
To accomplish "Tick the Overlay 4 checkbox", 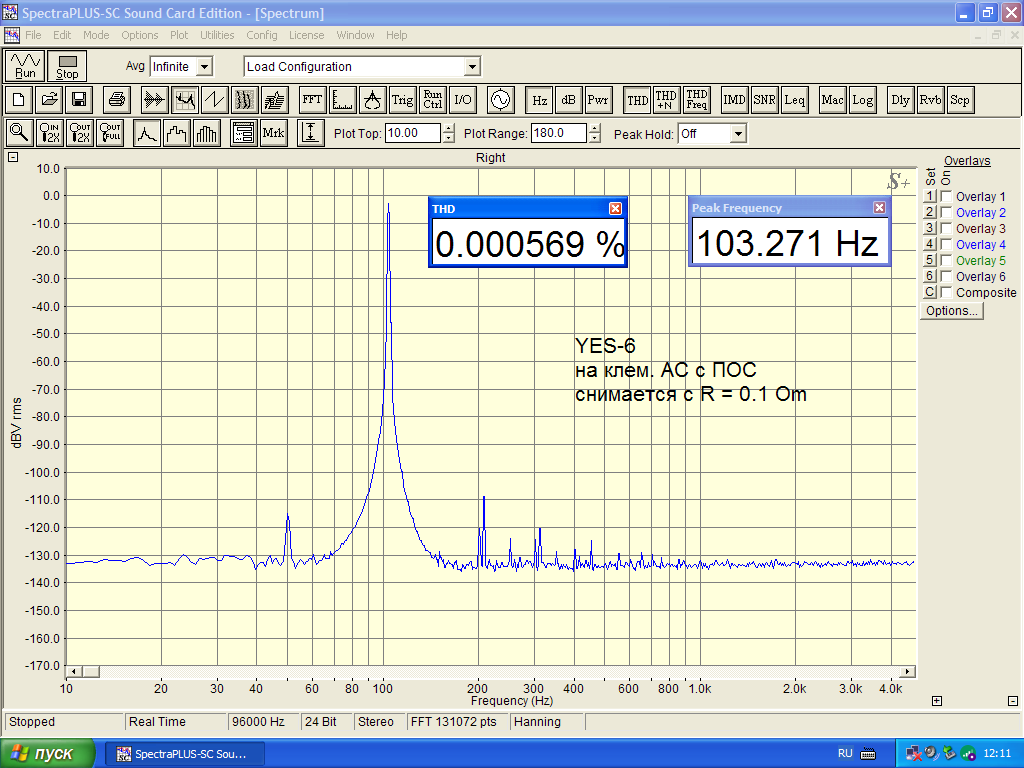I will 946,245.
